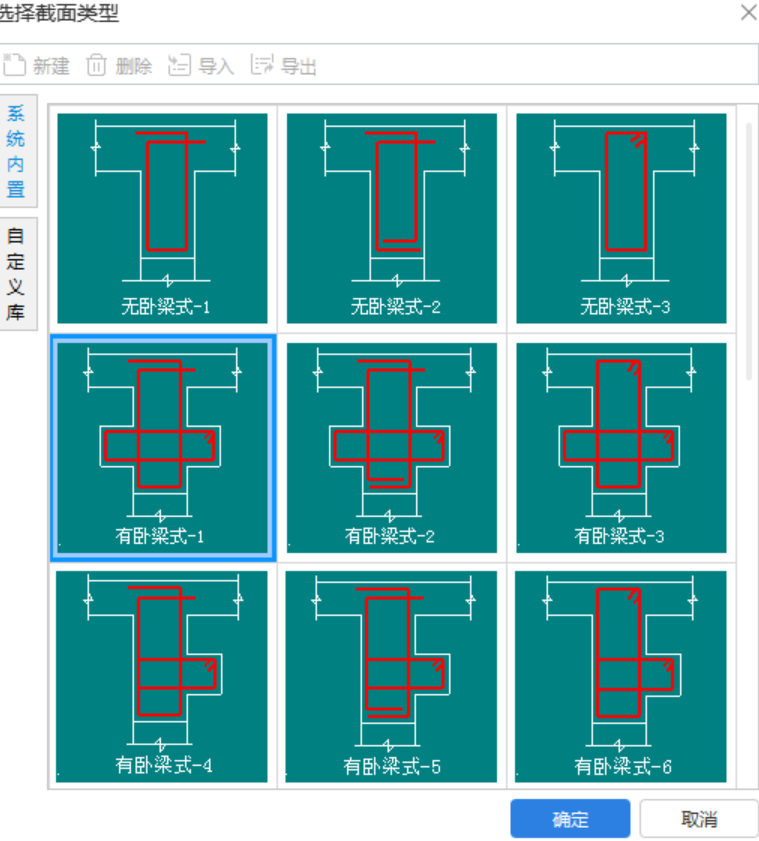The image size is (759, 841).
Task: Switch to the 自定义库 tab
Action: tap(17, 274)
